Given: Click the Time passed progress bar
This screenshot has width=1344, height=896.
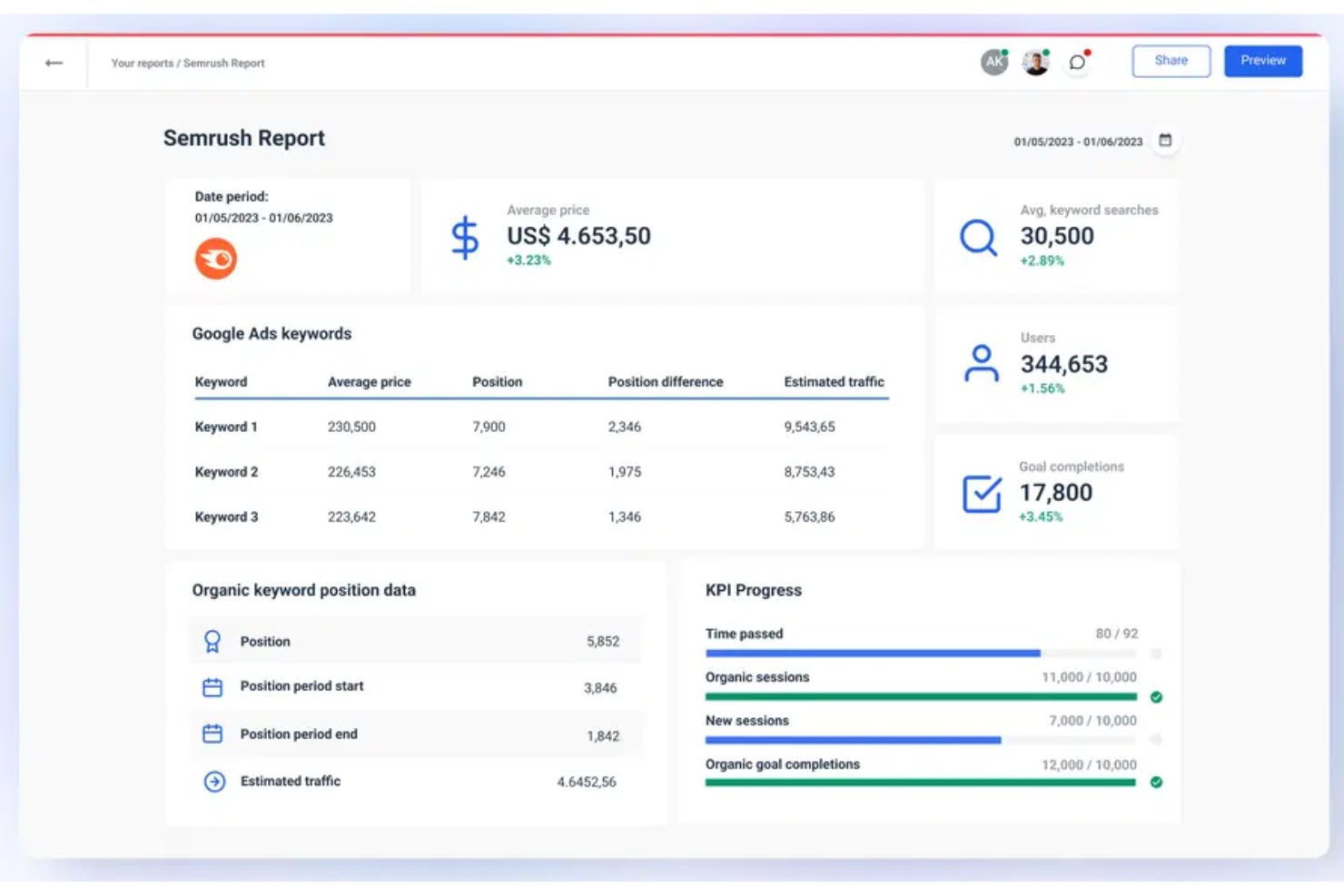Looking at the screenshot, I should click(921, 654).
